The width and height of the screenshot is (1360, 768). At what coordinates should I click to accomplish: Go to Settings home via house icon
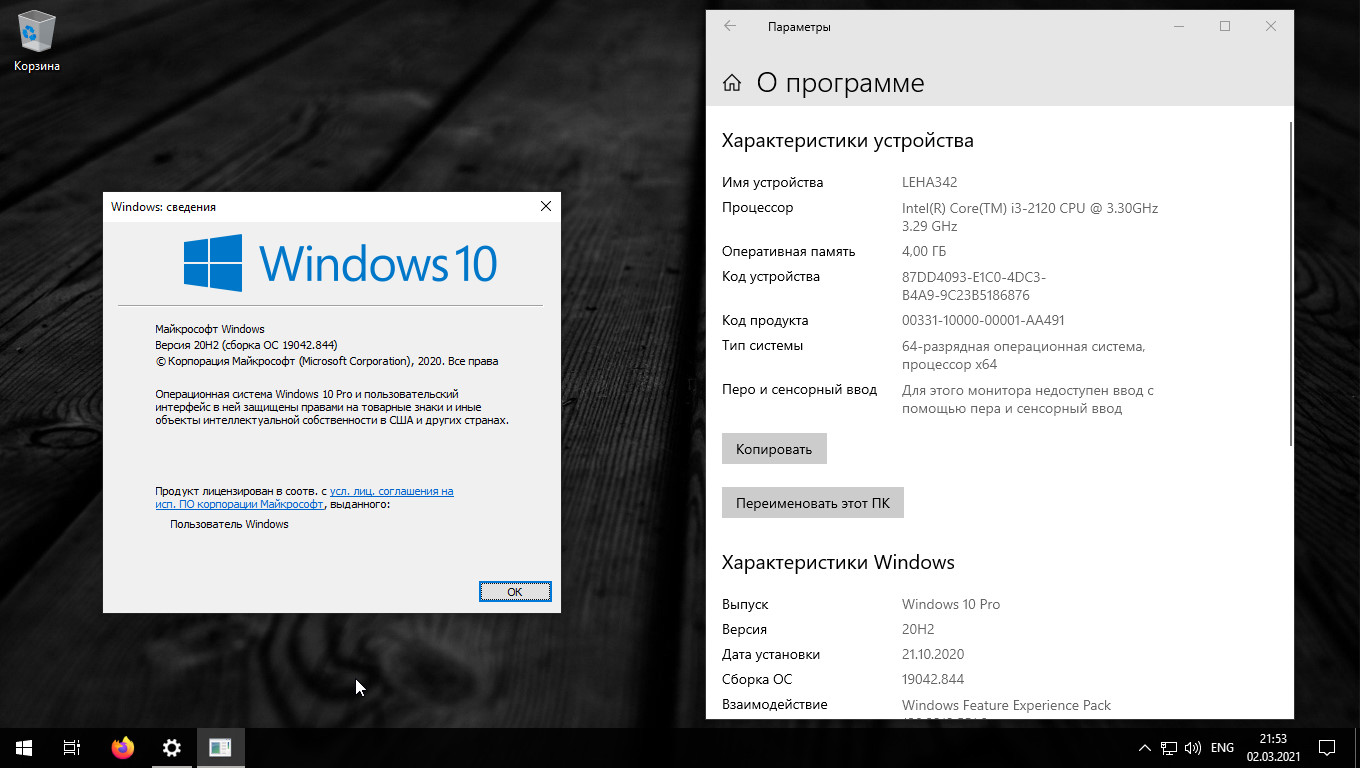tap(732, 83)
